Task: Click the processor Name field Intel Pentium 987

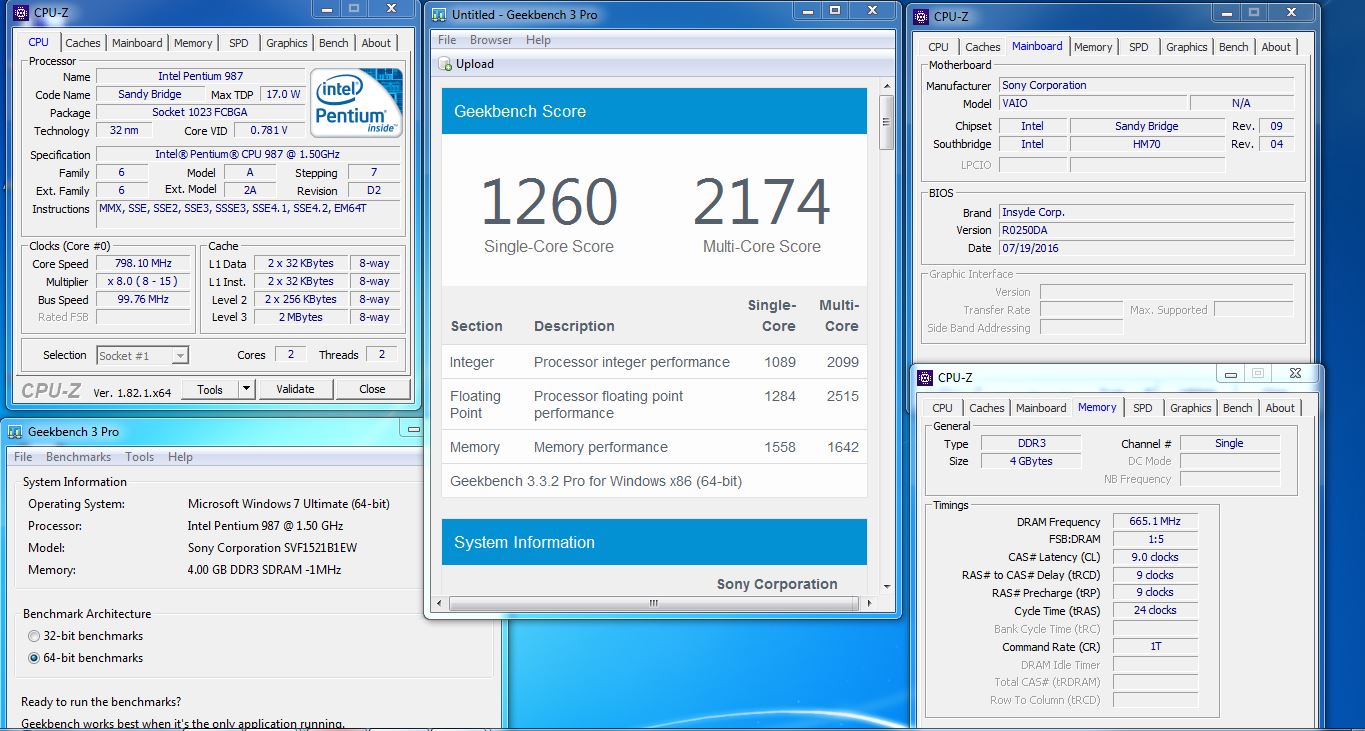Action: click(200, 76)
